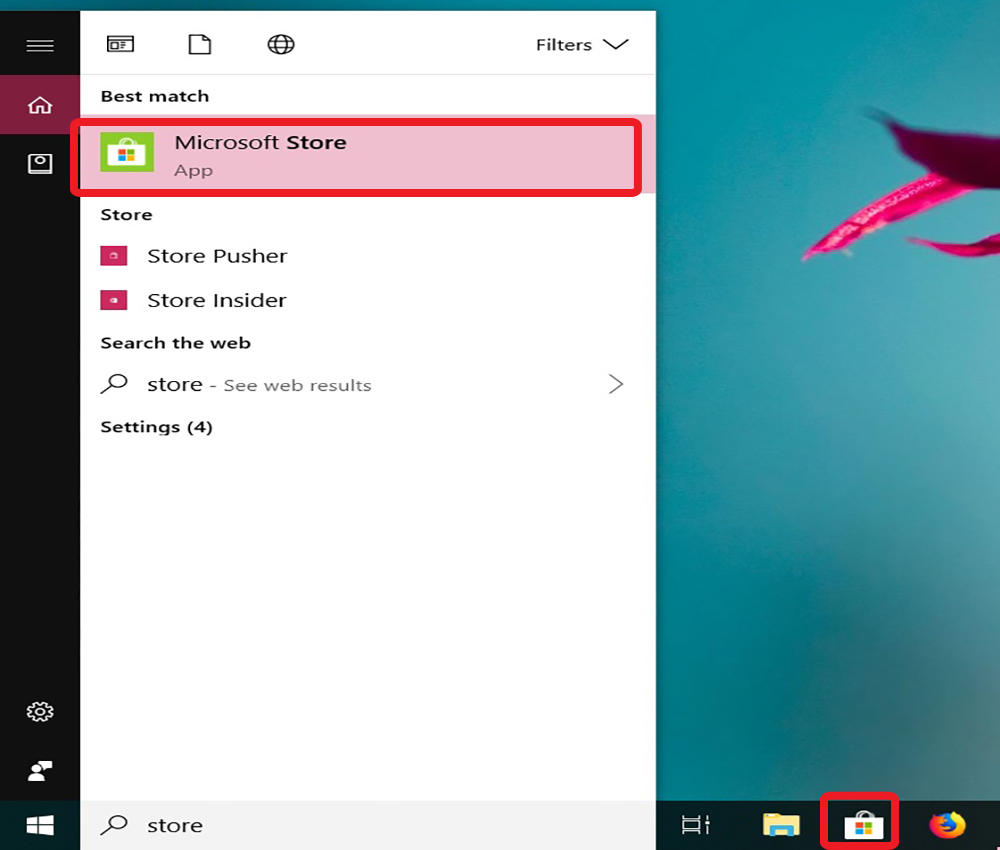Filter results by Apps icon

(x=120, y=44)
